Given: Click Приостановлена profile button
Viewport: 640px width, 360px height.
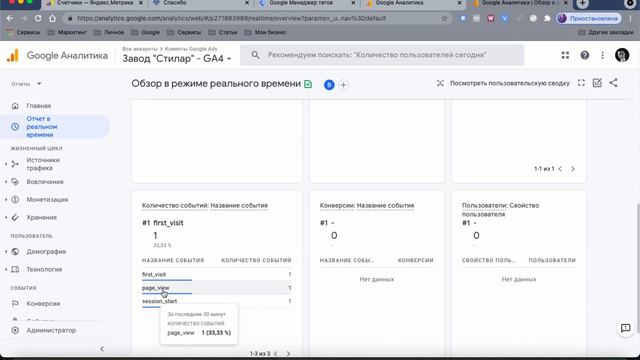Looking at the screenshot, I should [589, 18].
